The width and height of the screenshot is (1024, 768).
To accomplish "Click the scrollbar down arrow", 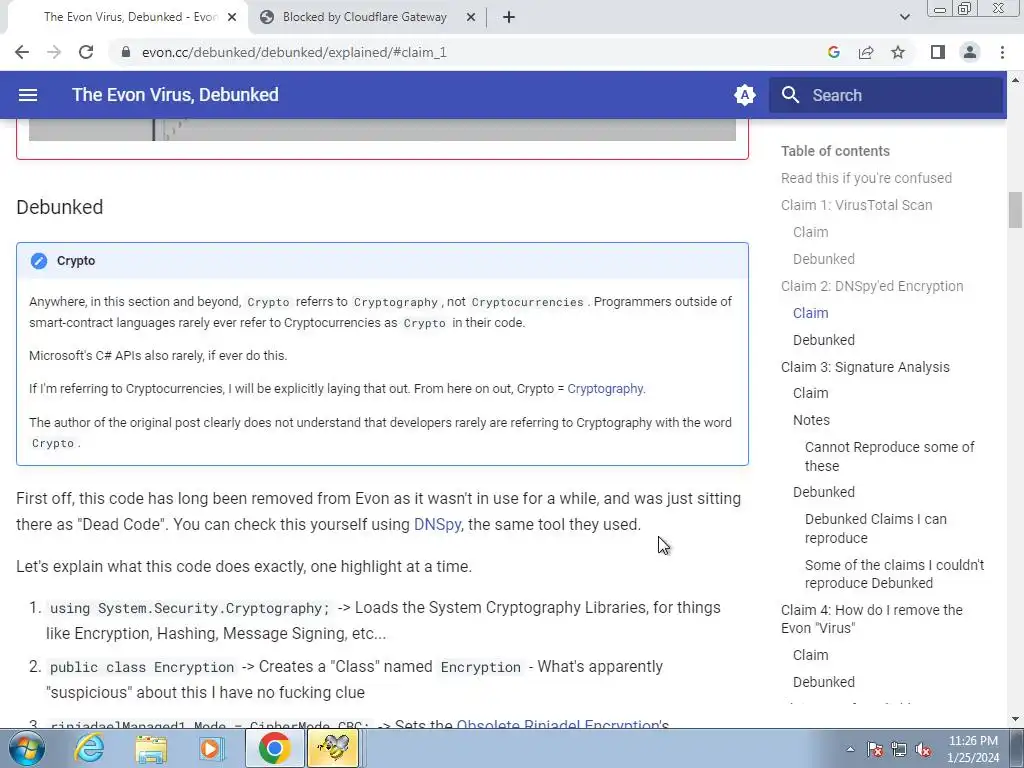I will (1015, 719).
